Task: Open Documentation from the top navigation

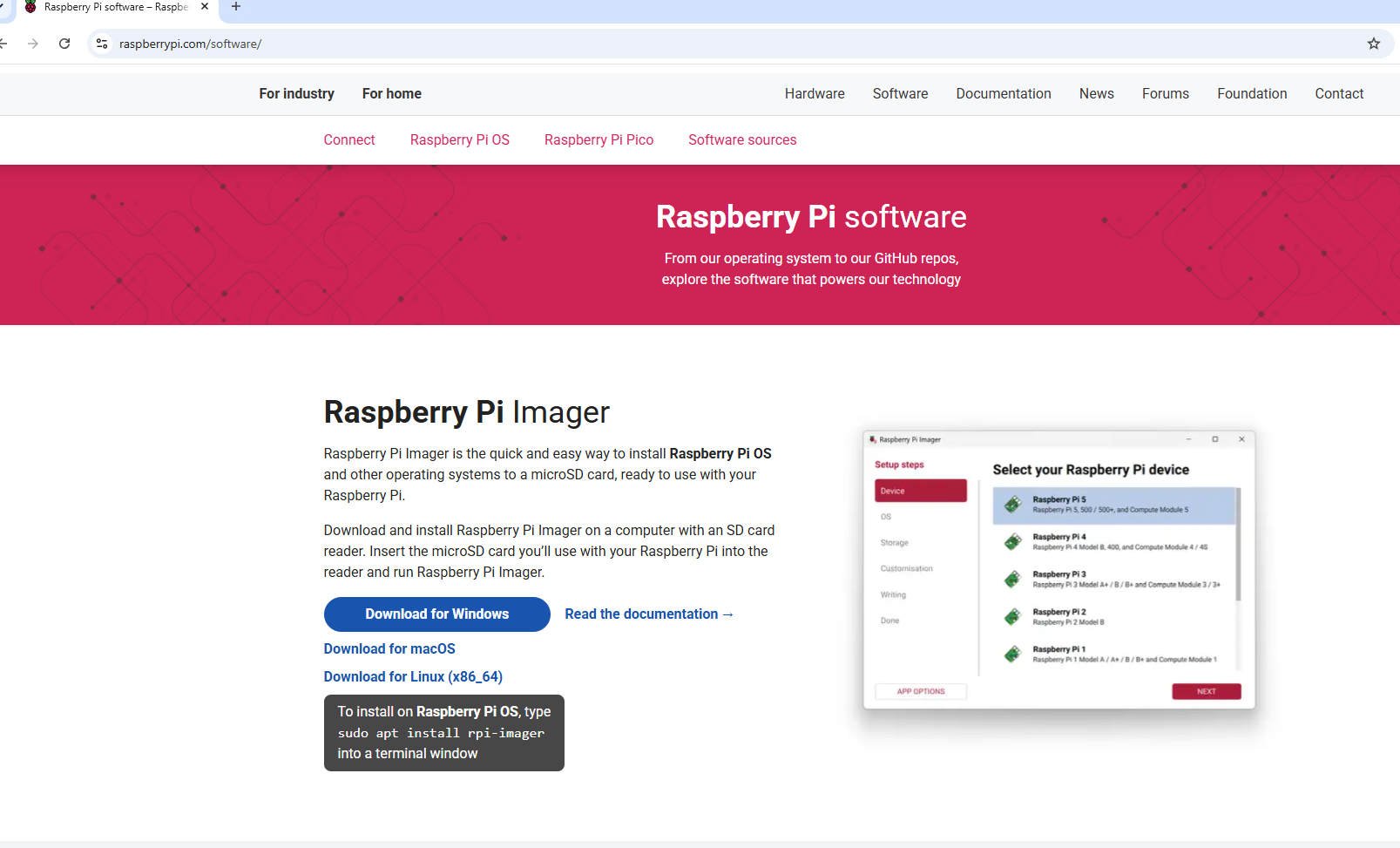Action: [1004, 93]
